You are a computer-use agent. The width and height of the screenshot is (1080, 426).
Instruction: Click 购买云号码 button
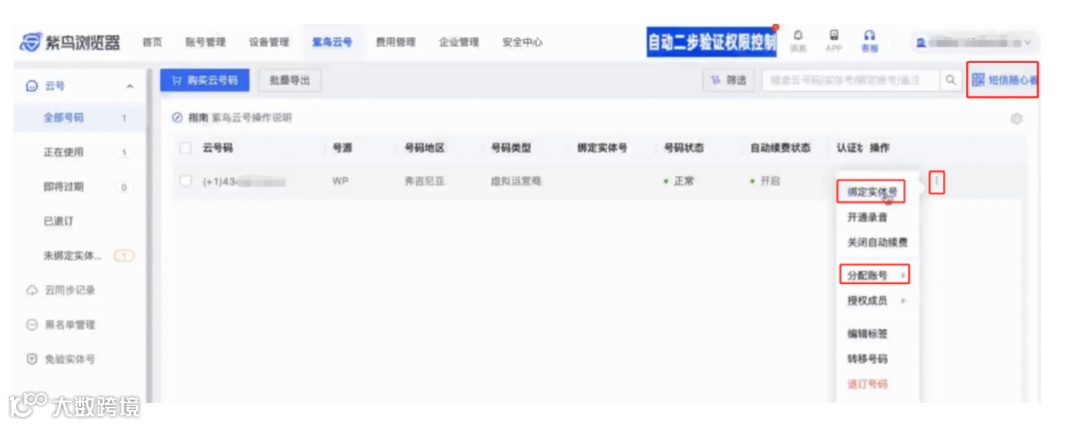[x=205, y=80]
